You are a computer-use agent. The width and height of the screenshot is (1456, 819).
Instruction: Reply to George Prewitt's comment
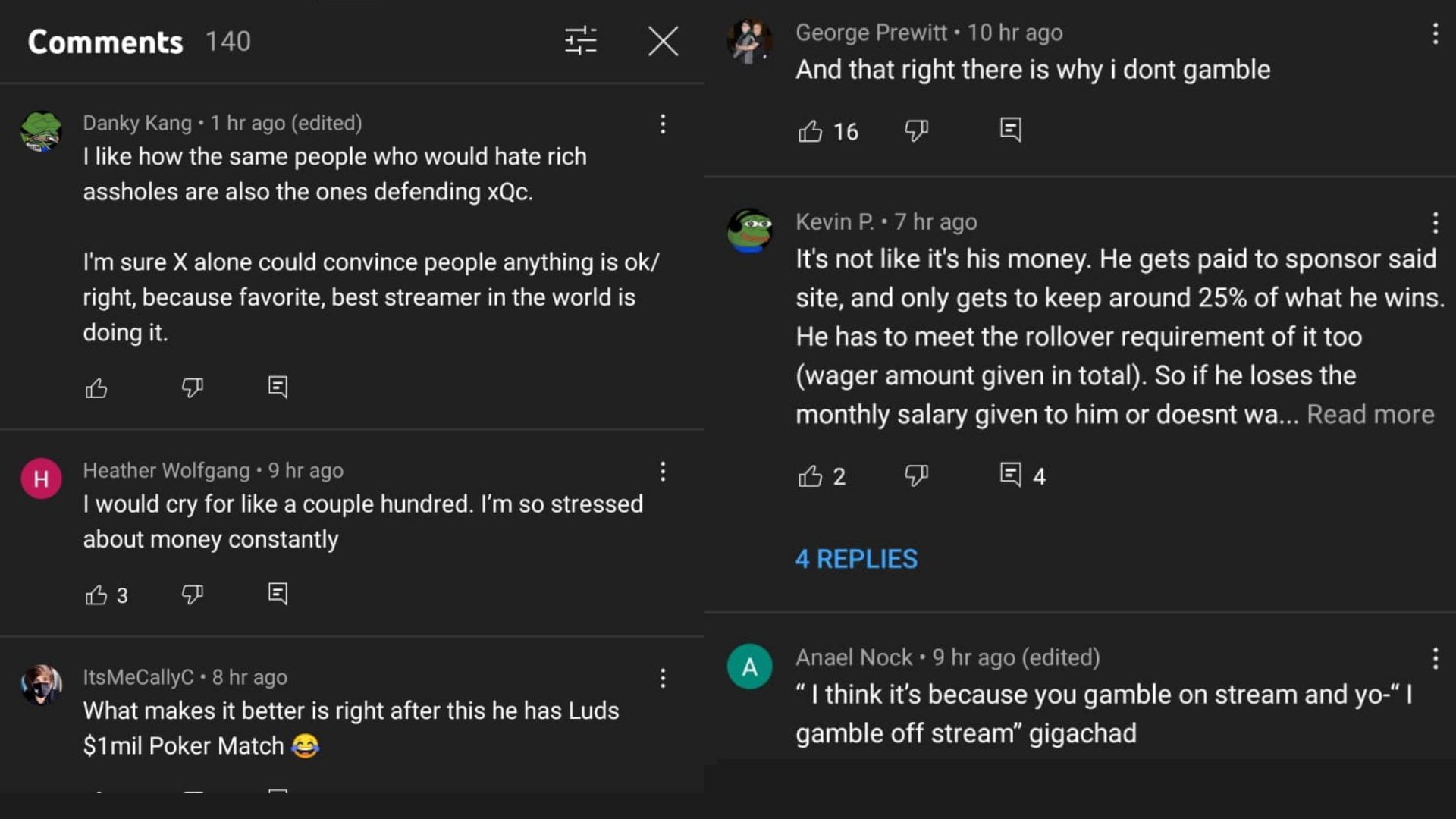pos(1010,130)
